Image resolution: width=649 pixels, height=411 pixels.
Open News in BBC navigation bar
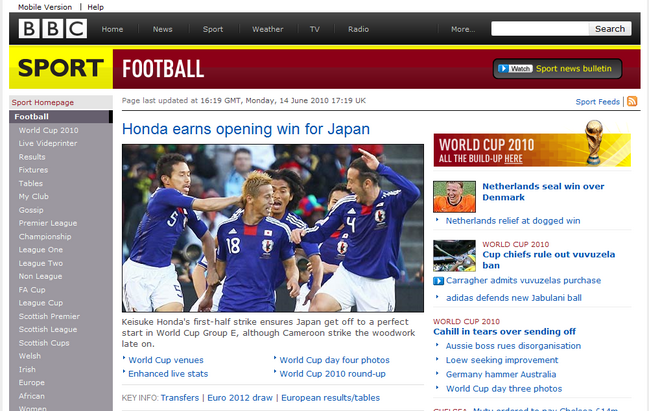(162, 29)
